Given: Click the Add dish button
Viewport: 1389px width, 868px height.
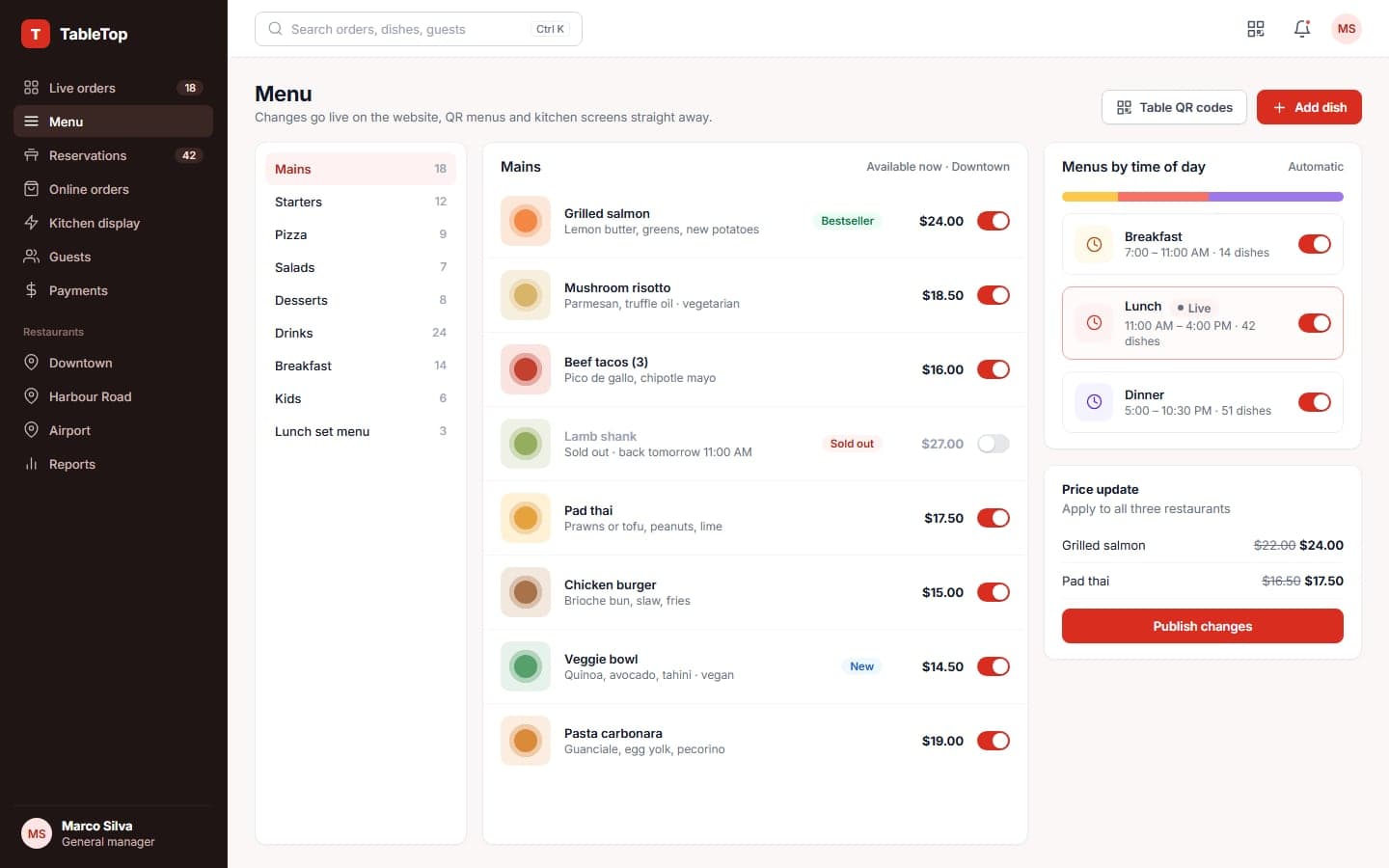Looking at the screenshot, I should point(1309,107).
